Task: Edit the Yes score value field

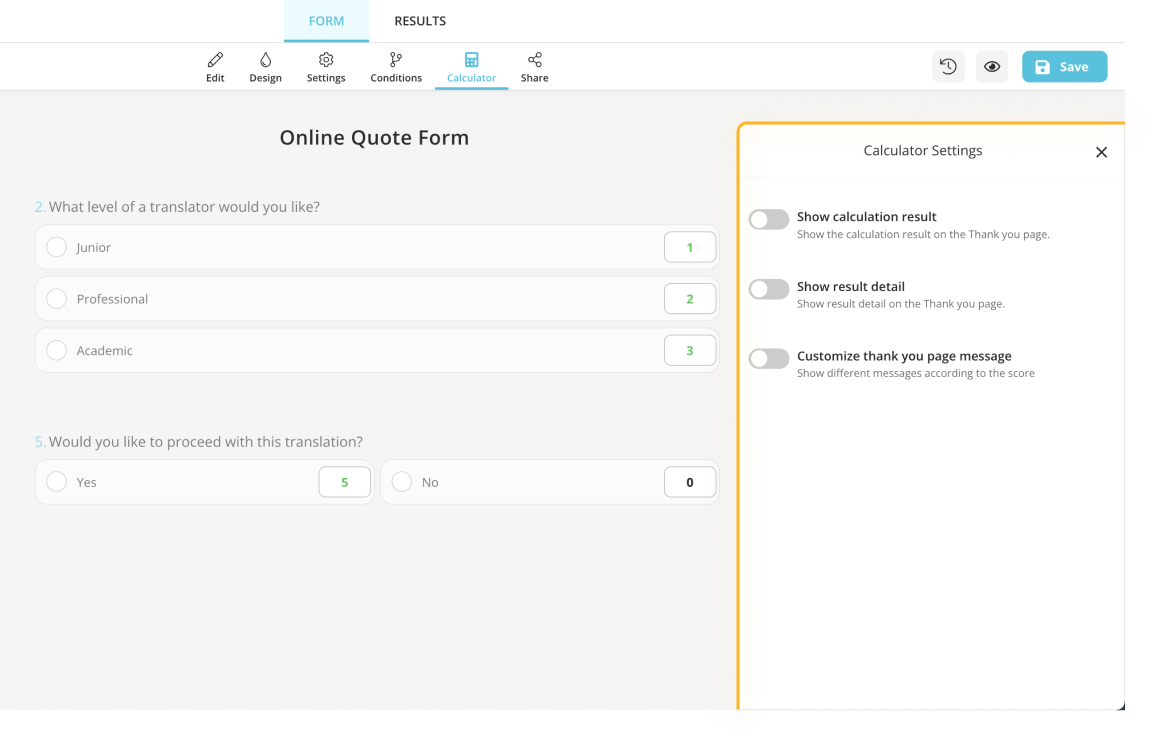Action: 344,482
